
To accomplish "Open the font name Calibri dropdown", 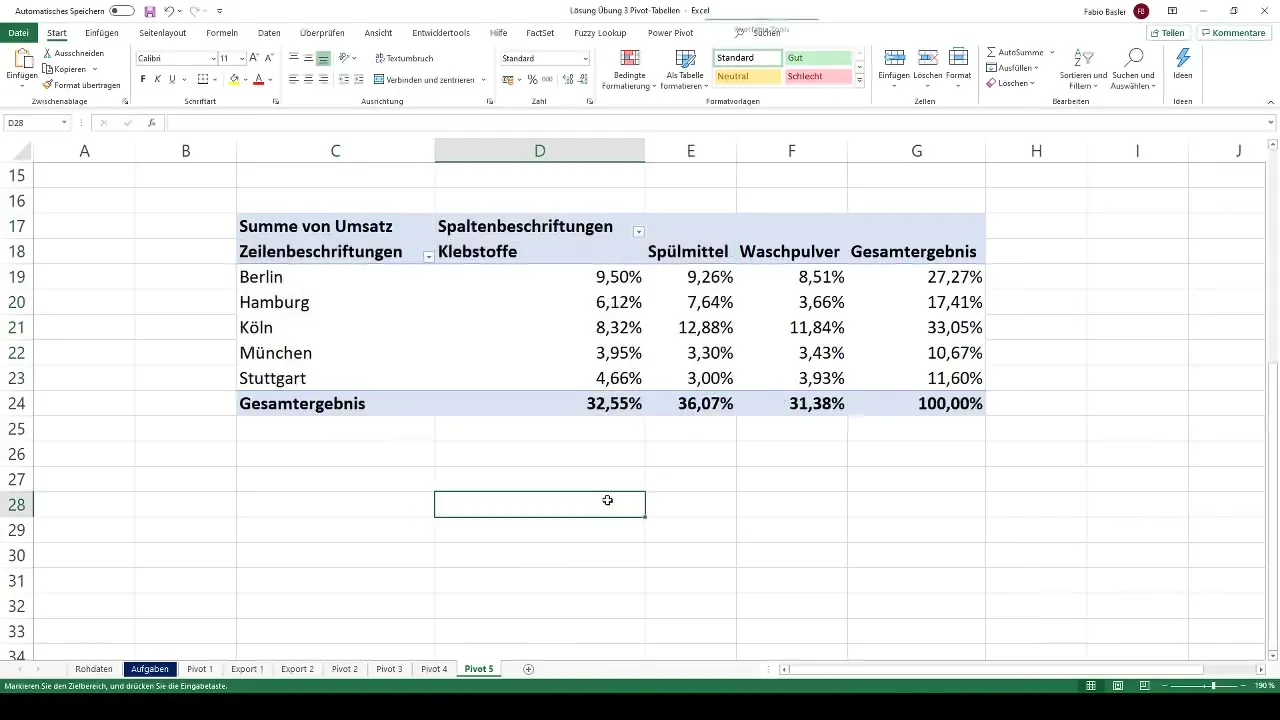I will [212, 59].
